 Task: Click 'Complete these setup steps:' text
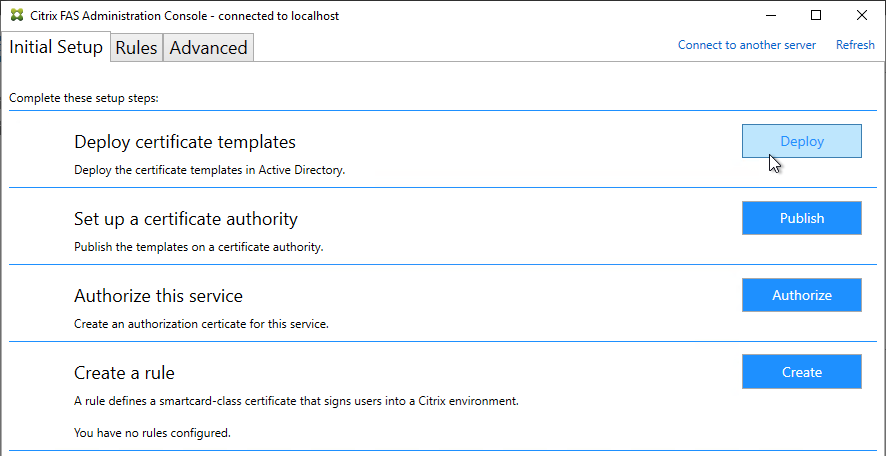(84, 98)
